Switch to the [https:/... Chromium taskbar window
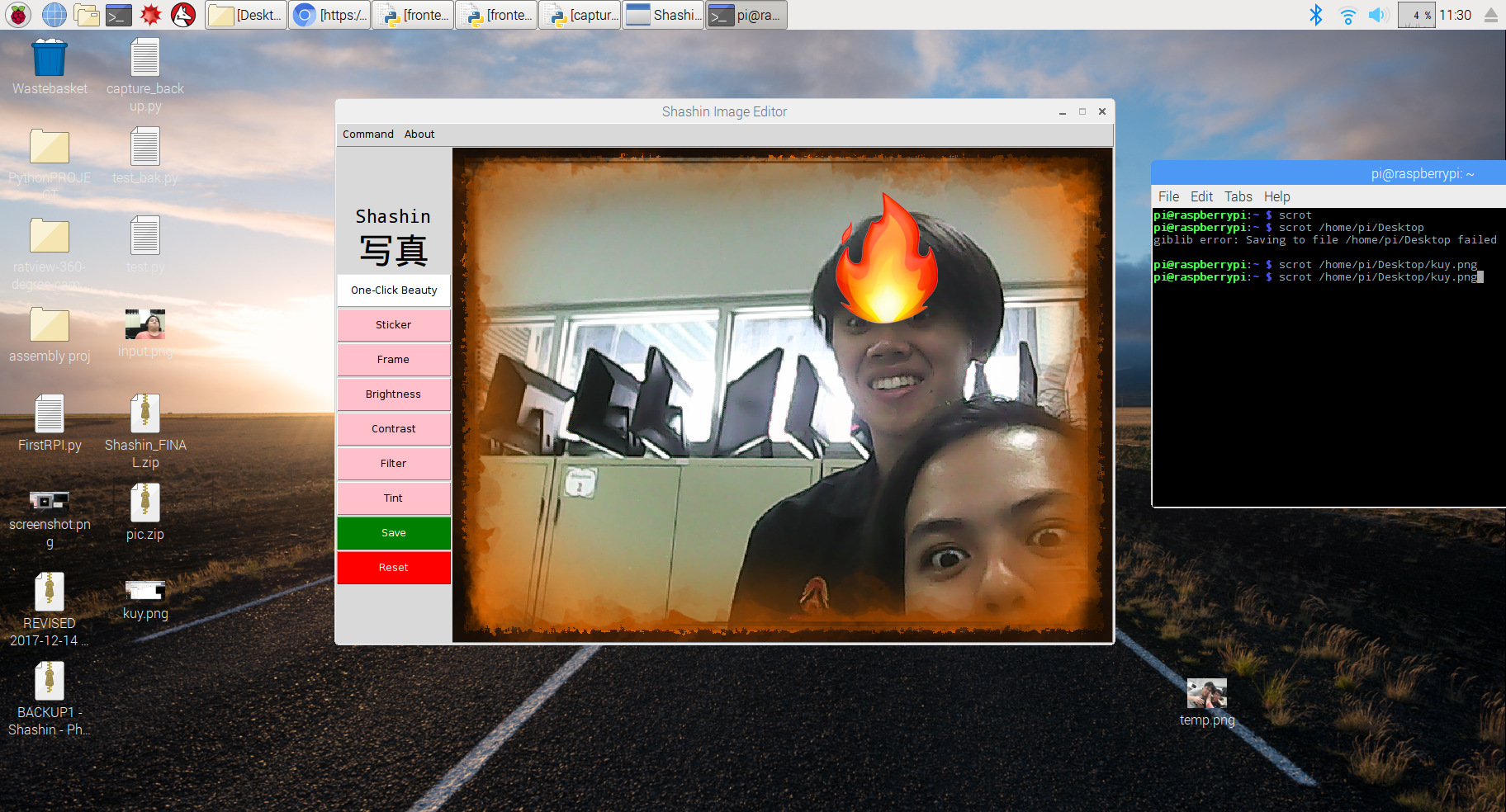1506x812 pixels. (x=329, y=15)
